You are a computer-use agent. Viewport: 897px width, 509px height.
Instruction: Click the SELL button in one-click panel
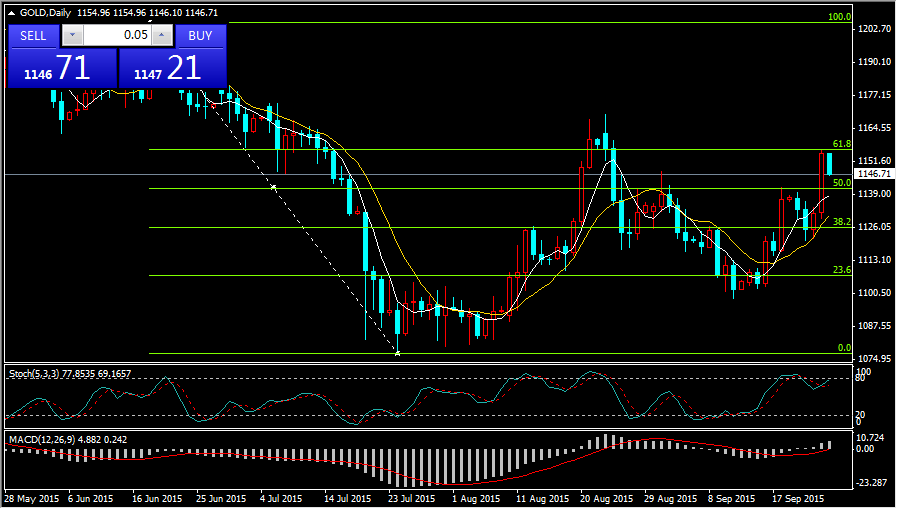(x=33, y=35)
